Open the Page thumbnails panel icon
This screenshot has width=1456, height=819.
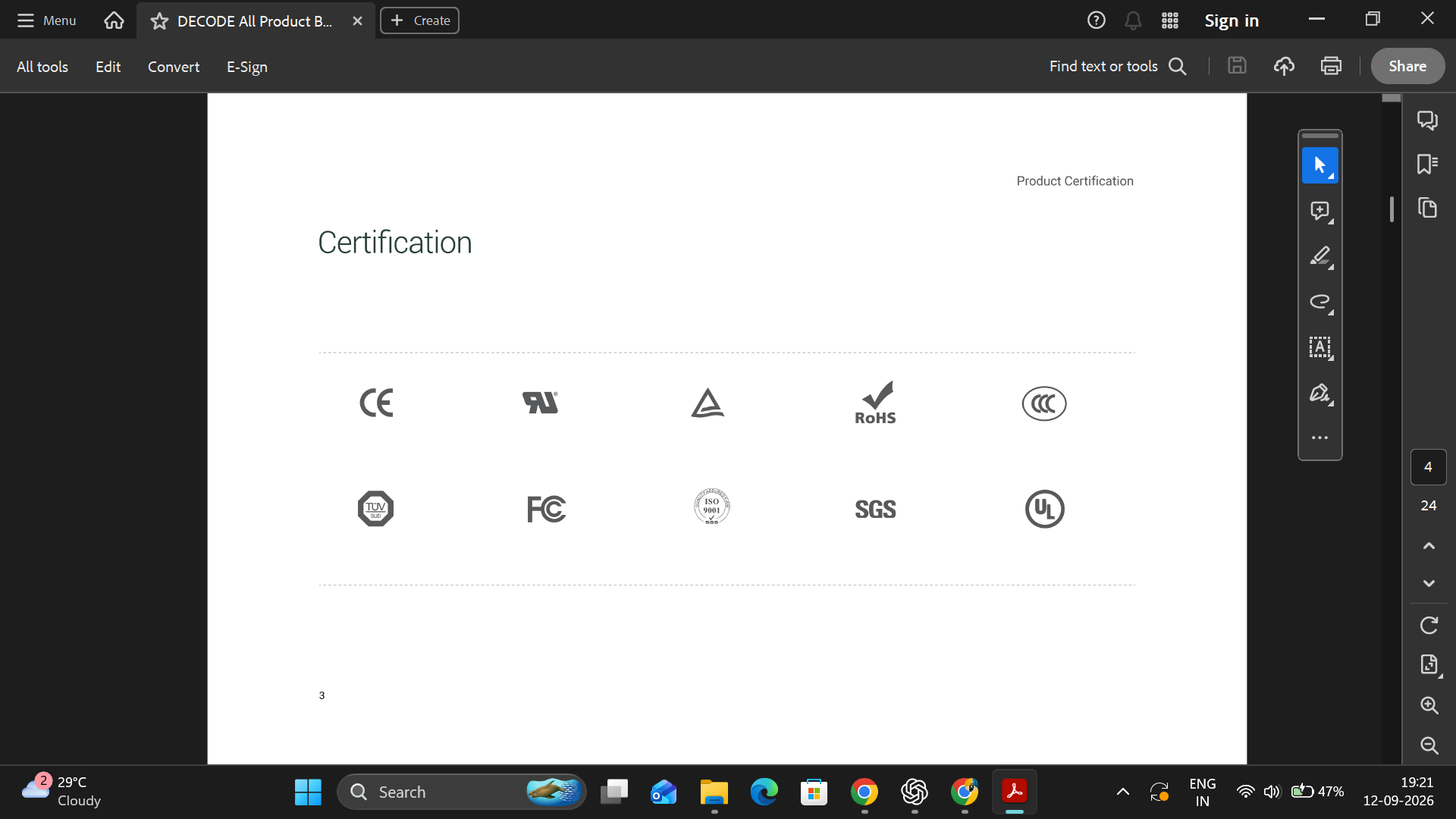[x=1428, y=208]
